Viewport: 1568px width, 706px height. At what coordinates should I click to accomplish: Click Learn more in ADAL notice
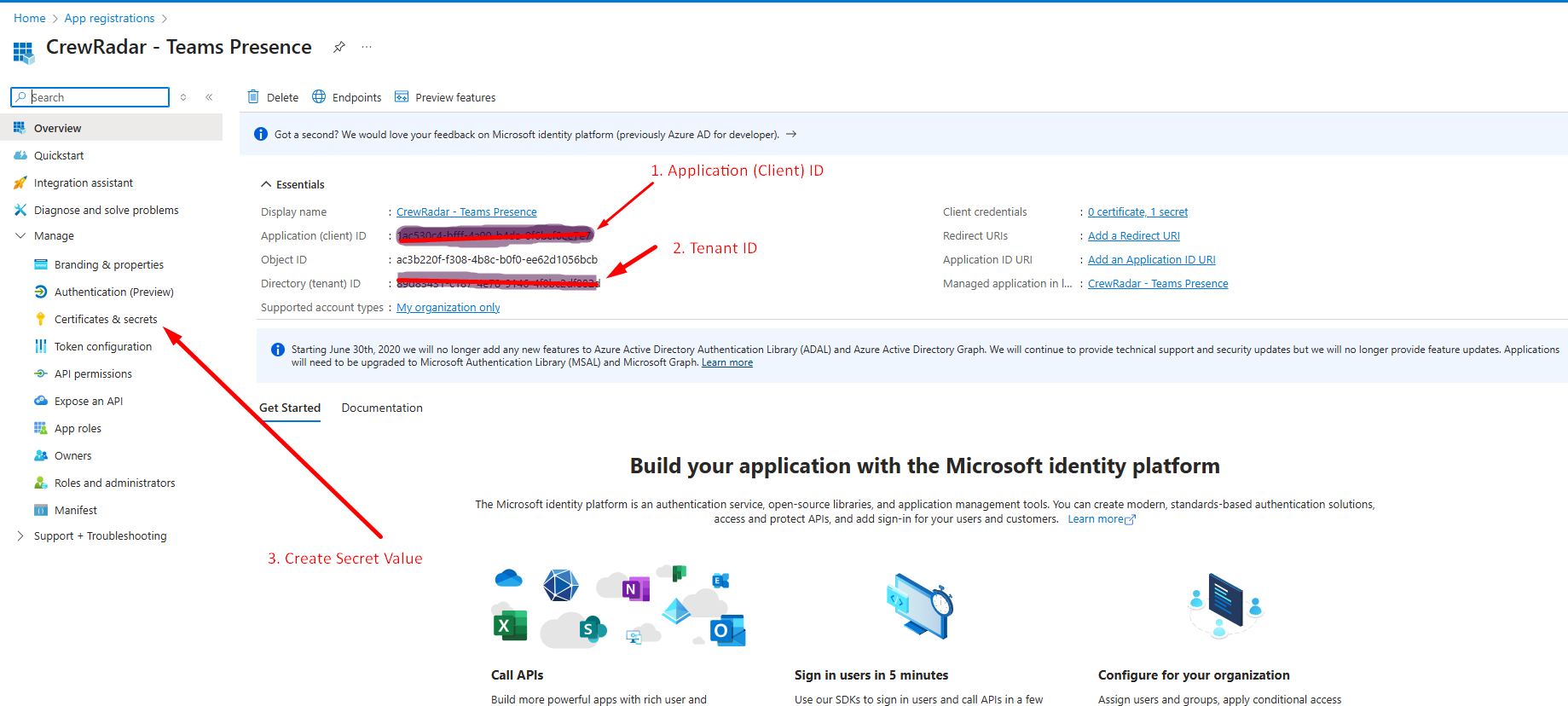(x=727, y=362)
